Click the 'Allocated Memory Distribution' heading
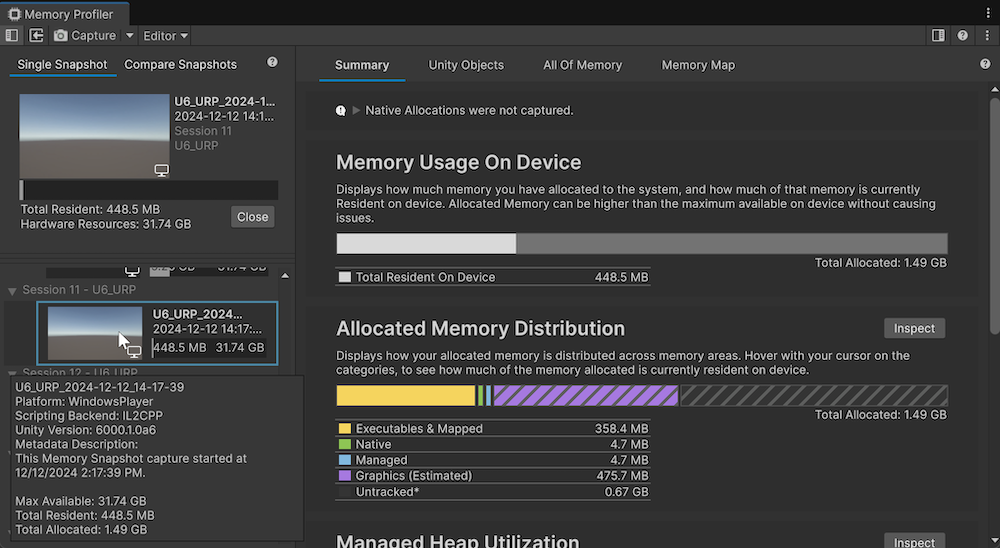 point(480,329)
